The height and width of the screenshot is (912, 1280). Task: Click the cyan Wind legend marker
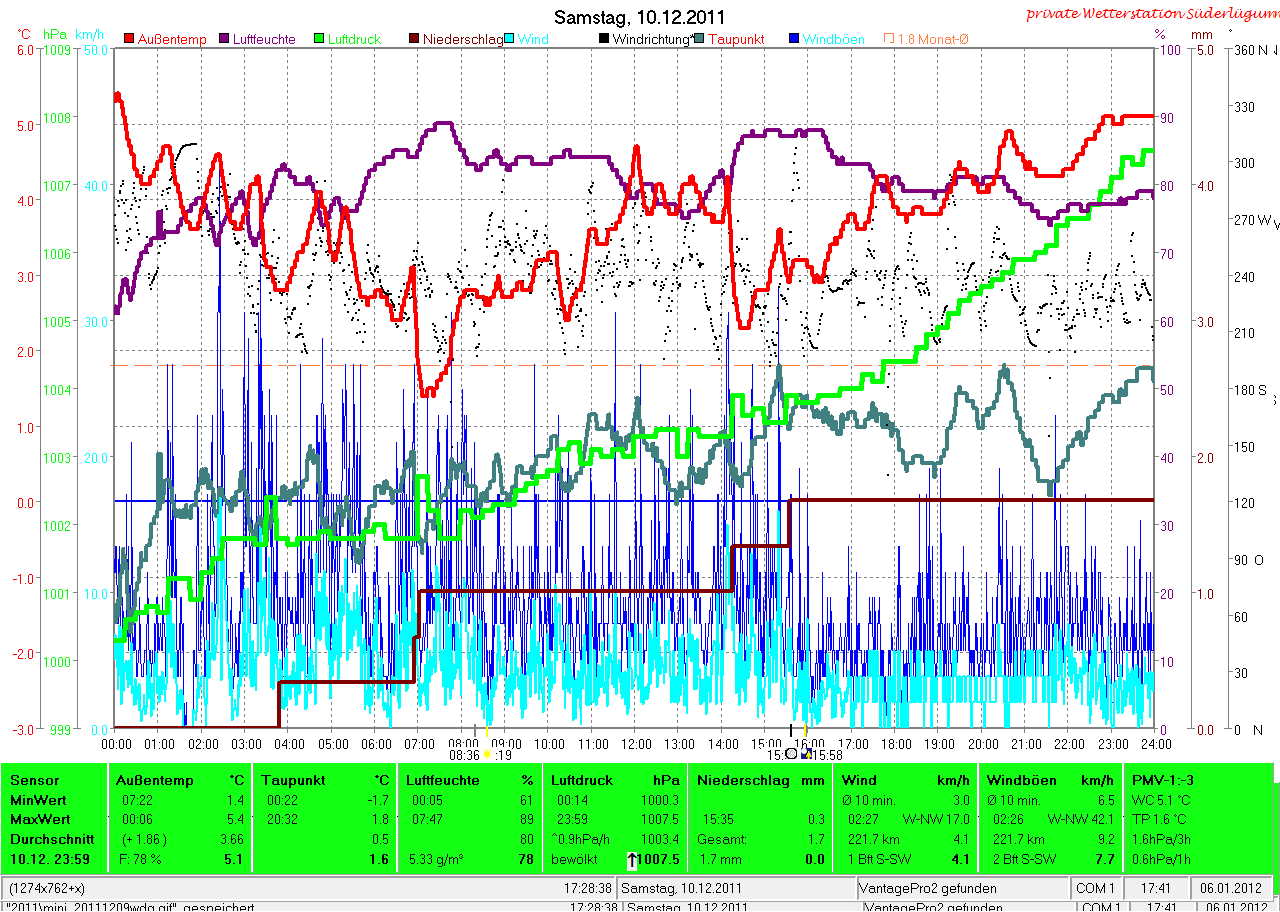(x=508, y=39)
